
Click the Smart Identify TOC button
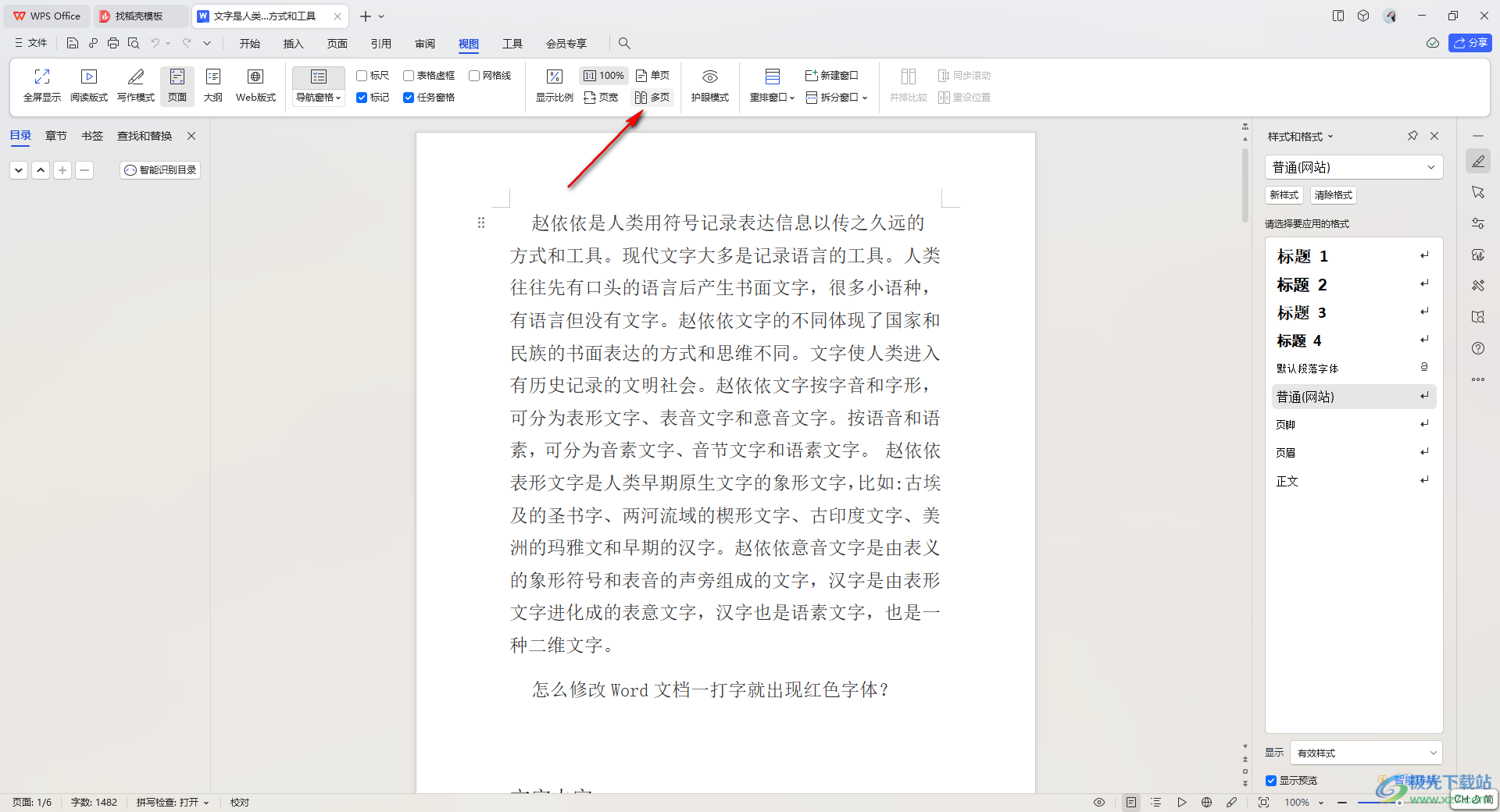(x=160, y=170)
